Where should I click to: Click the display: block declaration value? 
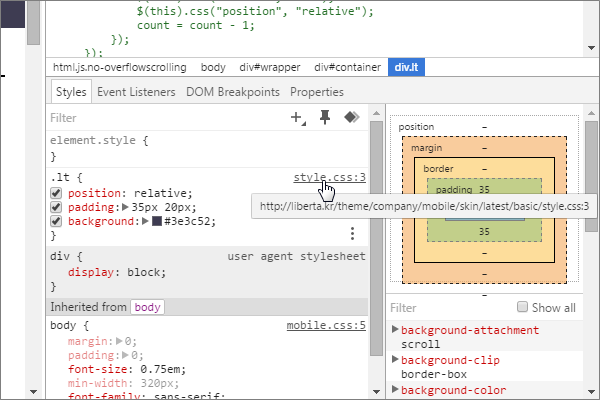(143, 272)
